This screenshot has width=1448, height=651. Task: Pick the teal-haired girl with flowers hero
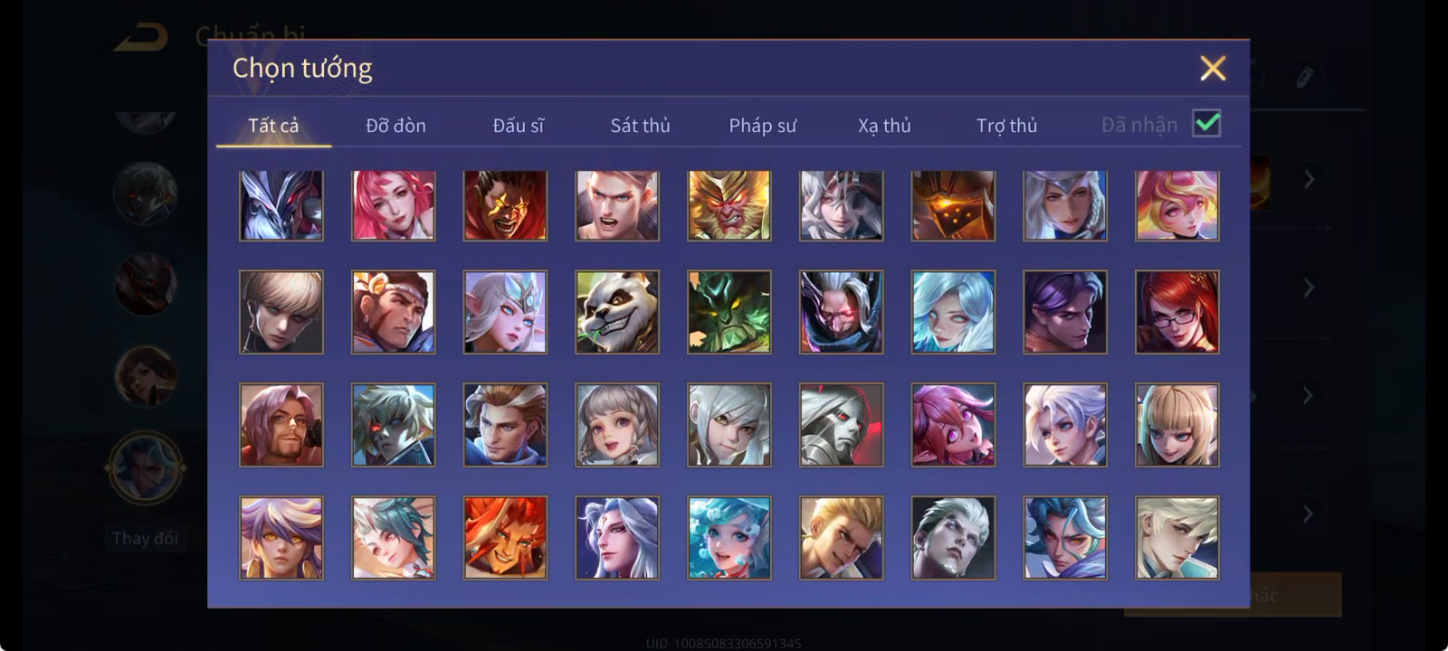[x=729, y=538]
